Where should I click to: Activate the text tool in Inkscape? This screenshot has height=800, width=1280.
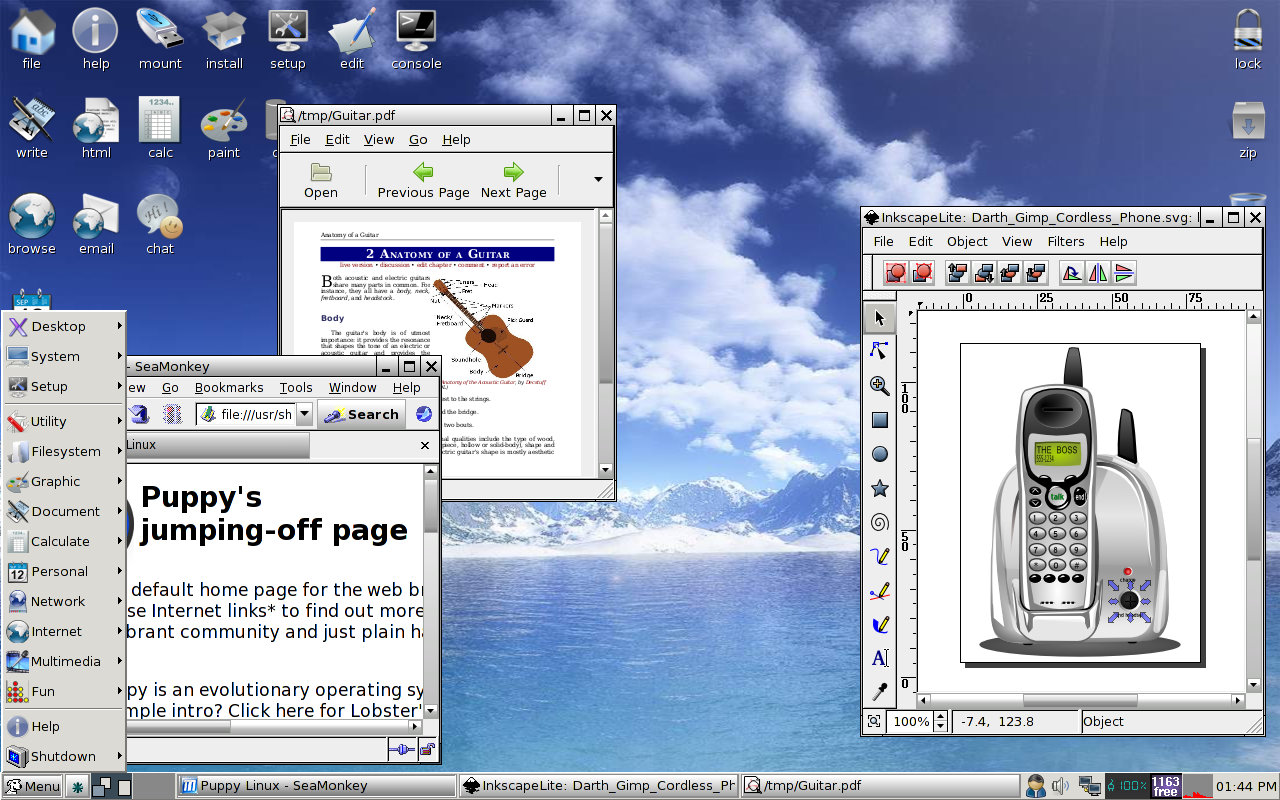coord(880,658)
